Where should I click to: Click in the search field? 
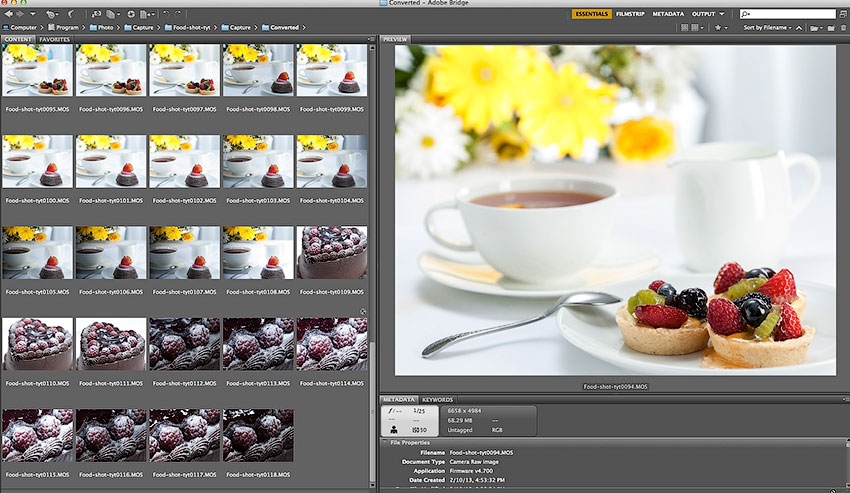788,14
